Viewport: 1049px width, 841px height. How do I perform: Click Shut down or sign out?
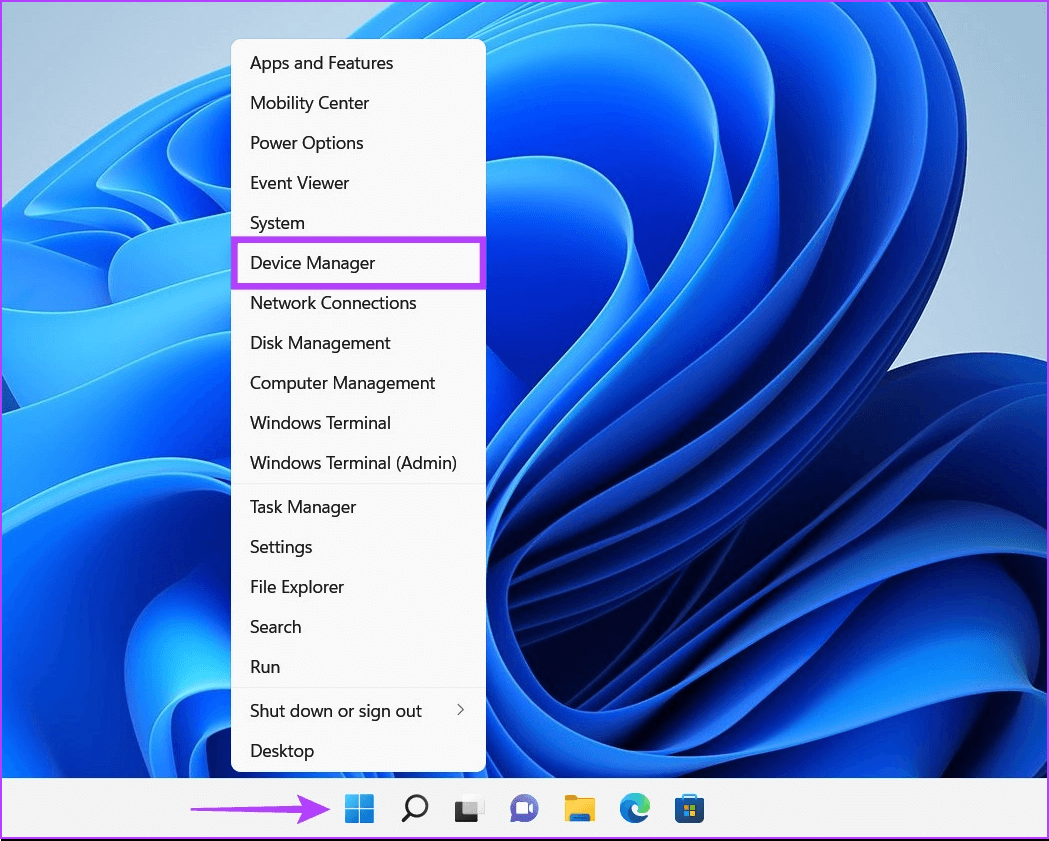[x=358, y=711]
